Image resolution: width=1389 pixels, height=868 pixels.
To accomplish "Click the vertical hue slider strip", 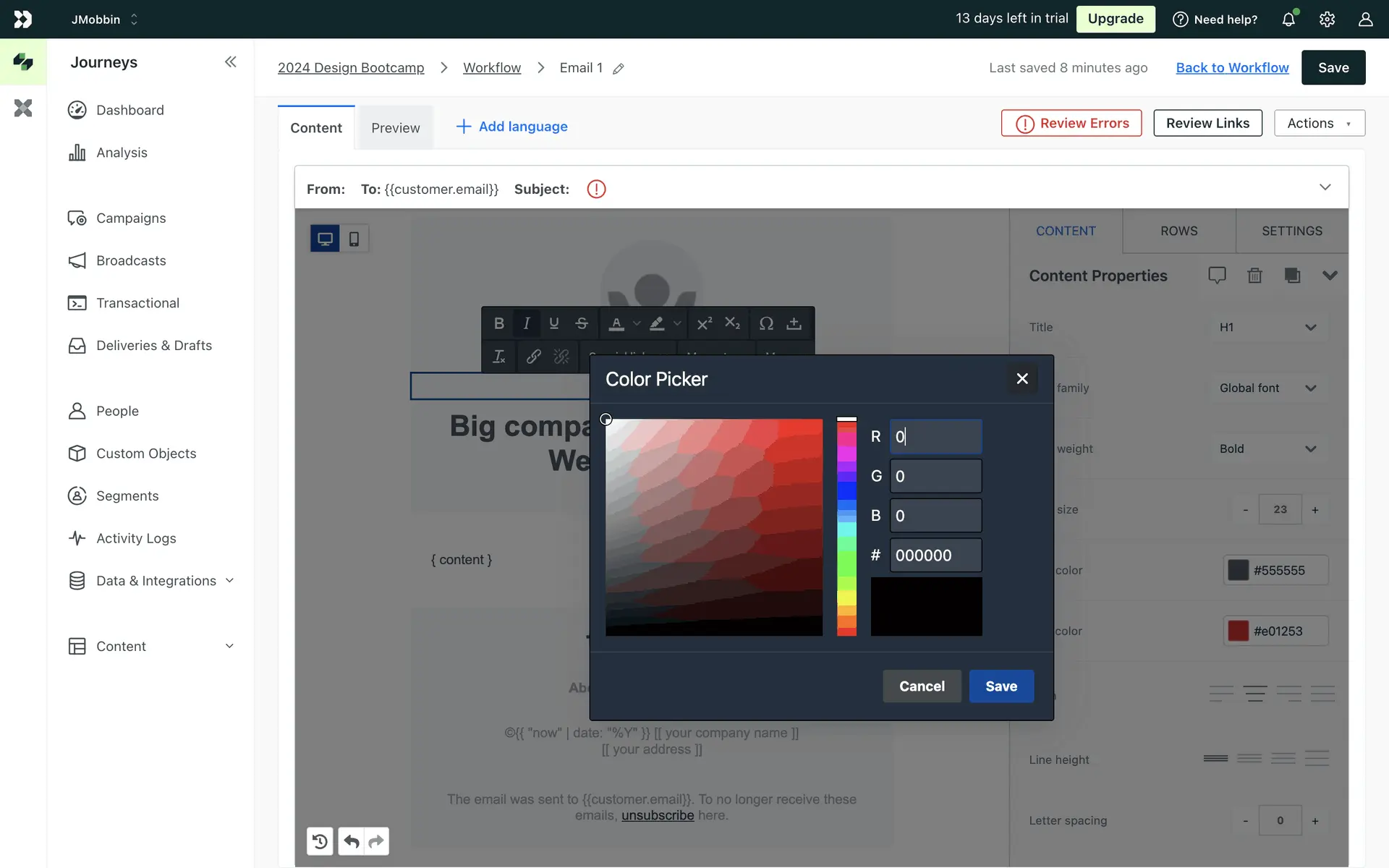I will coord(846,528).
